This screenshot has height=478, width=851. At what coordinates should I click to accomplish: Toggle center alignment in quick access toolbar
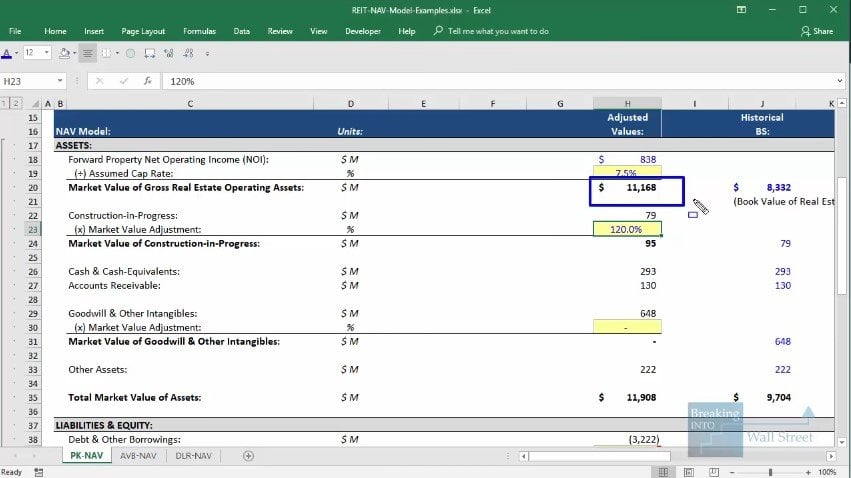tap(87, 53)
